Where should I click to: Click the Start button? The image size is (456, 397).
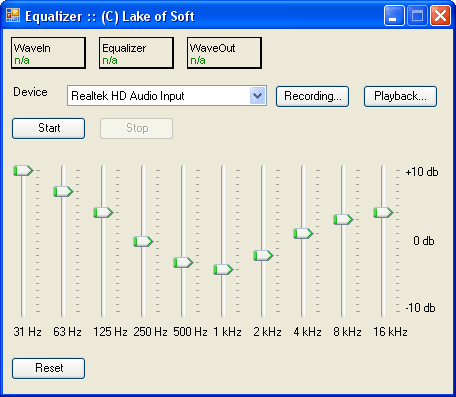coord(49,128)
